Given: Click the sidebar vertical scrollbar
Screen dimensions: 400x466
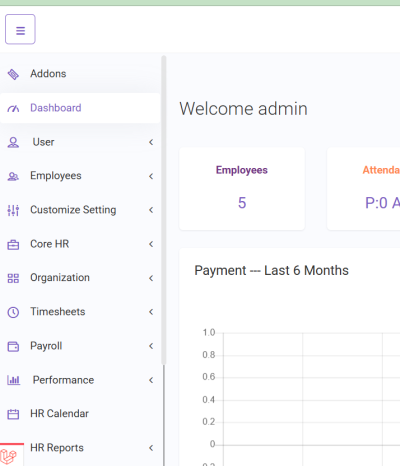Looking at the screenshot, I should 164,210.
